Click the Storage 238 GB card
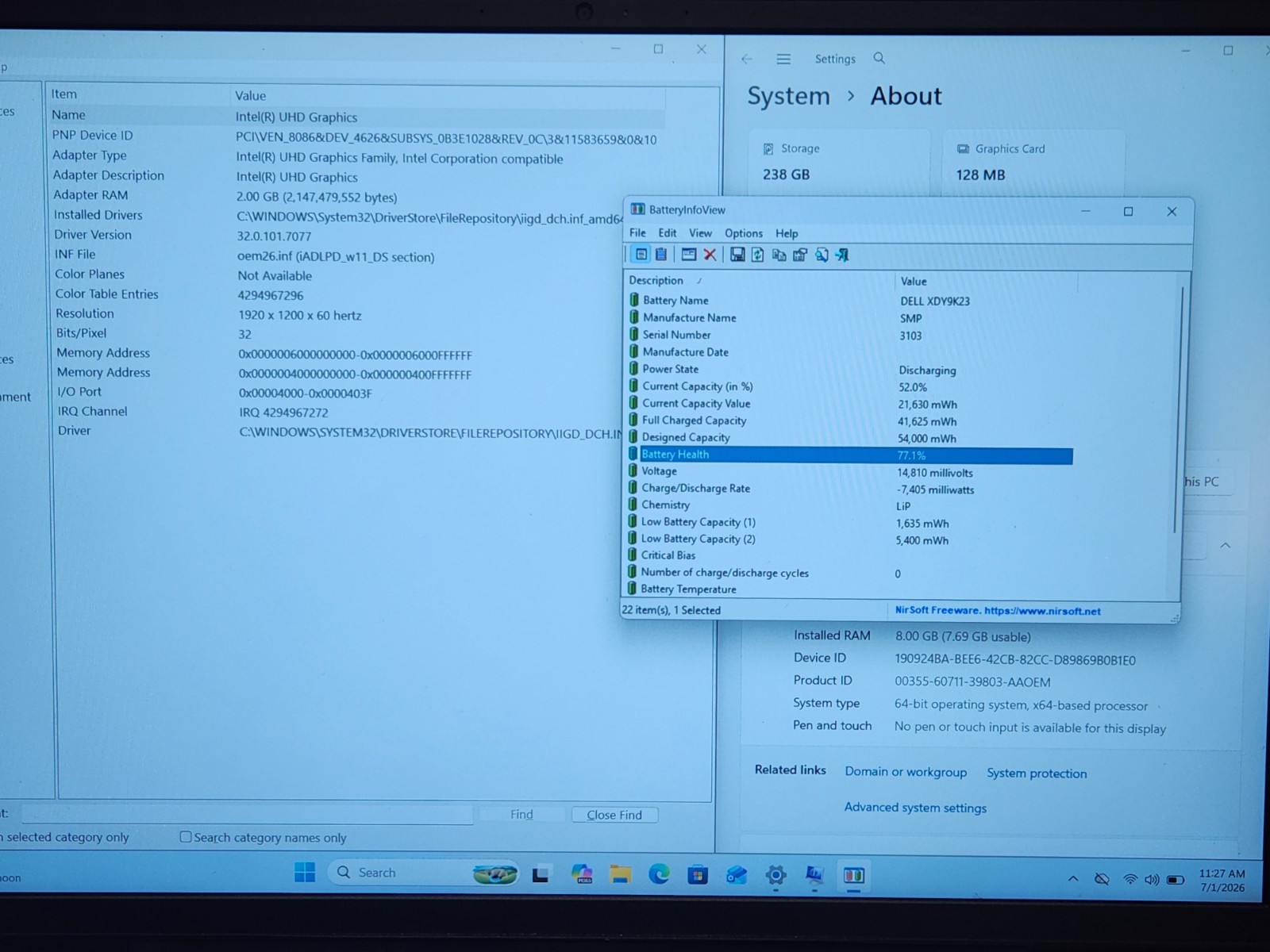This screenshot has width=1270, height=952. (x=839, y=162)
